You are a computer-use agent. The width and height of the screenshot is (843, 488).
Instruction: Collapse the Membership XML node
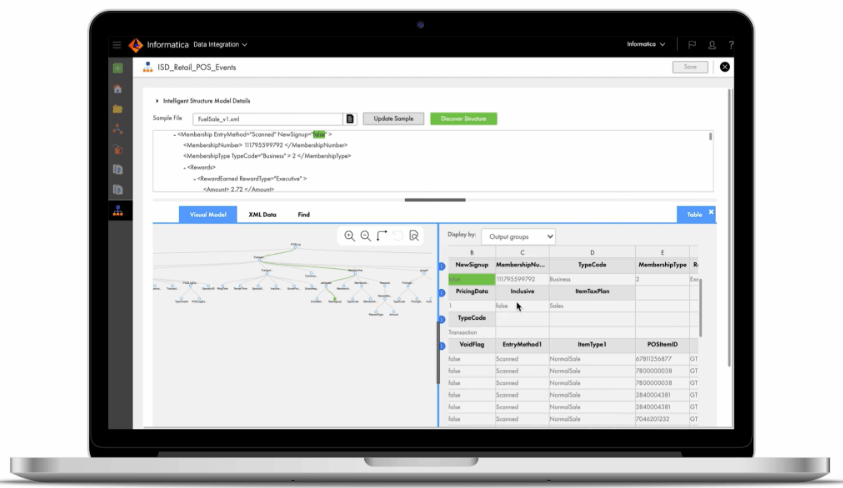point(175,135)
